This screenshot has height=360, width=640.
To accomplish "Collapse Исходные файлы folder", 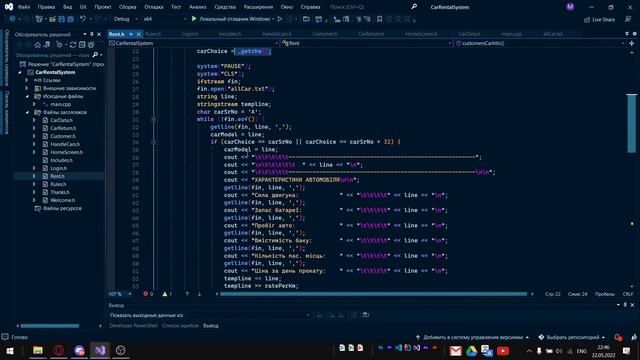I will coord(27,96).
